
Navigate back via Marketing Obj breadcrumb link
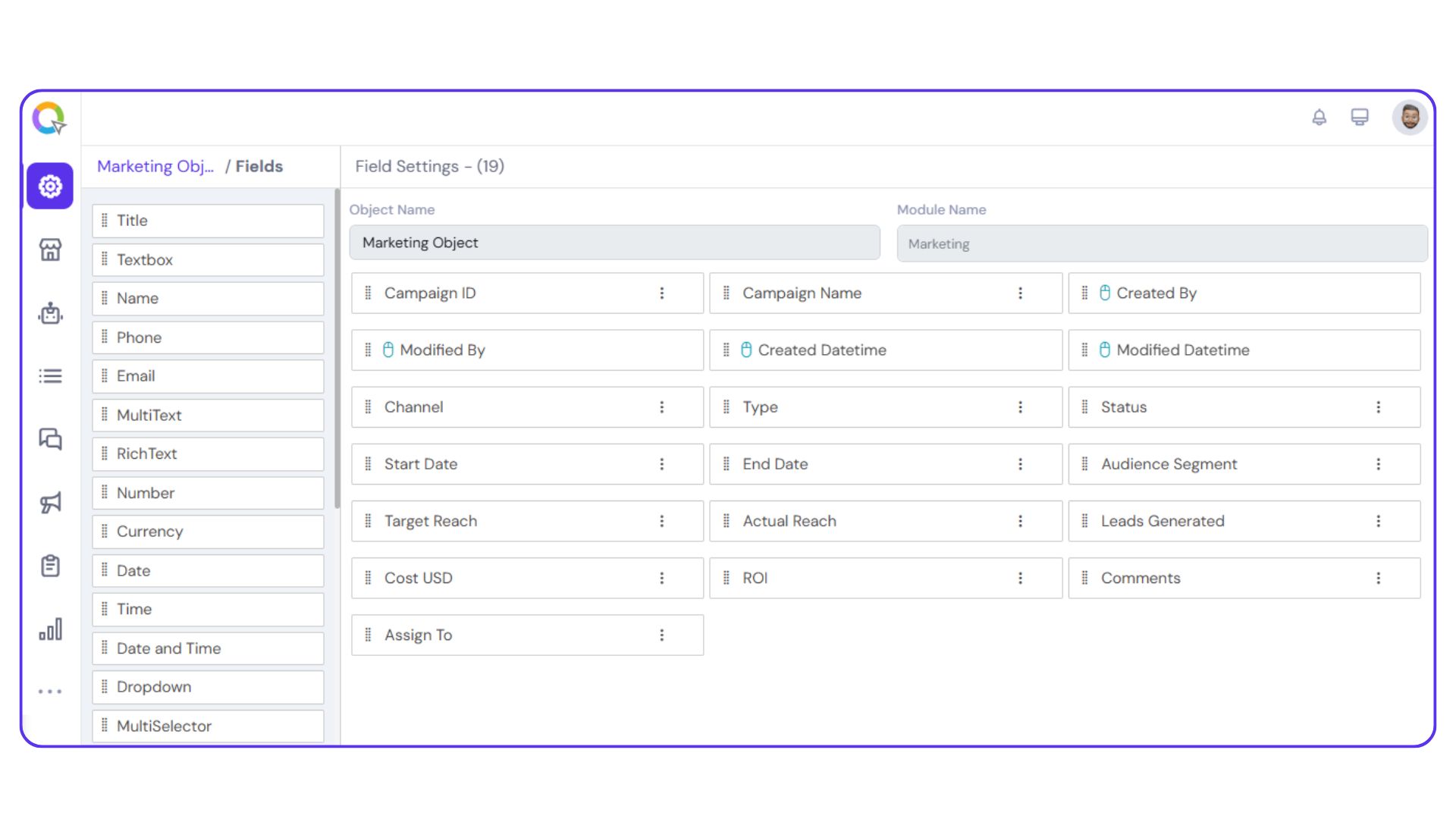(x=155, y=166)
